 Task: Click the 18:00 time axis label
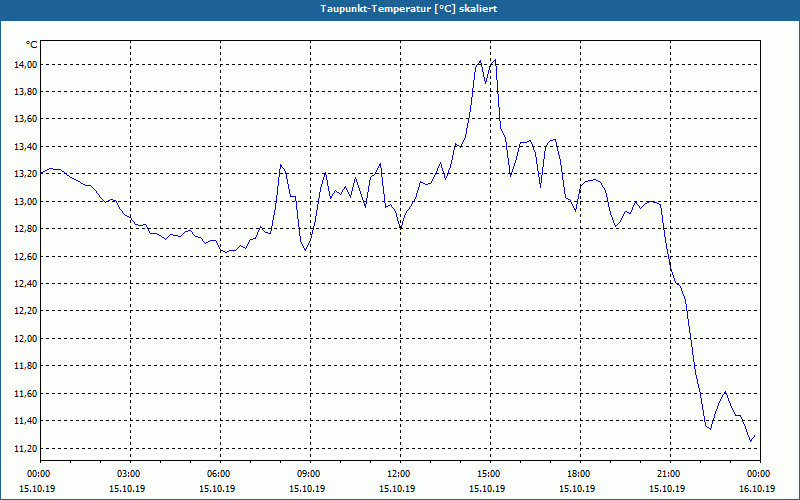[x=580, y=474]
